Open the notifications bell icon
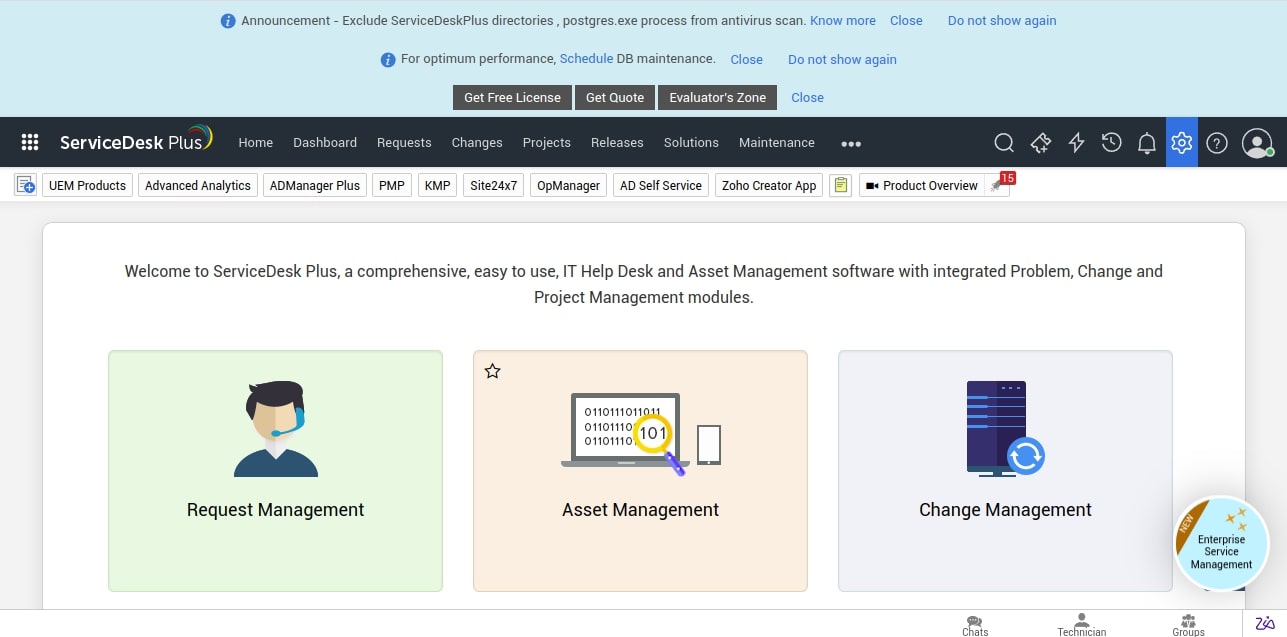This screenshot has width=1287, height=637. pos(1147,143)
